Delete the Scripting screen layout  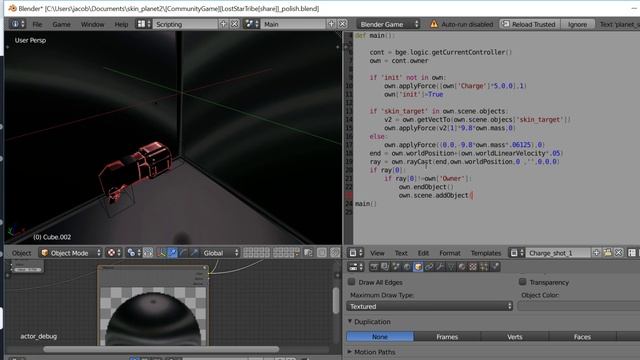[x=234, y=24]
